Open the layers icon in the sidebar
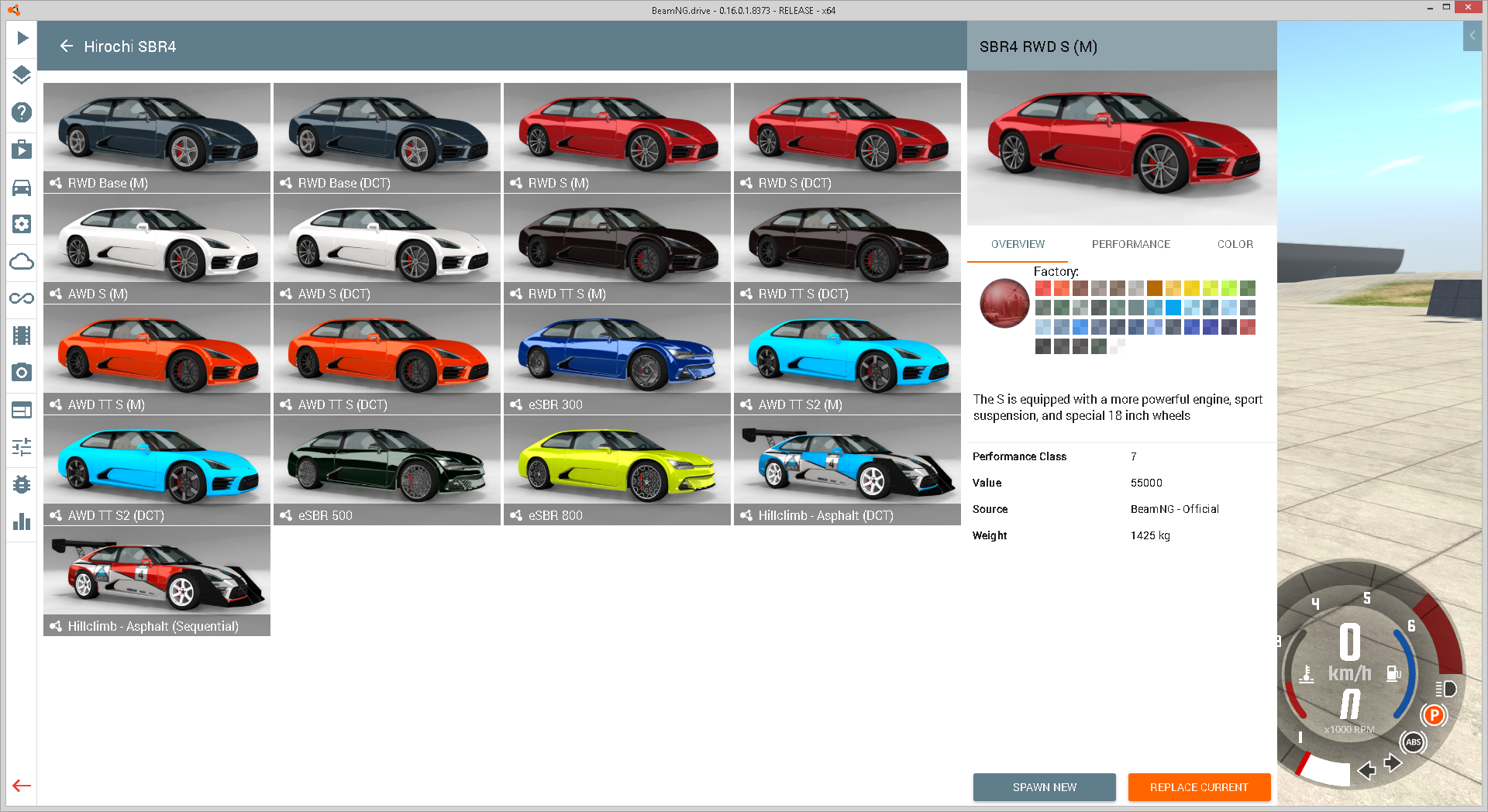The width and height of the screenshot is (1488, 812). 22,75
